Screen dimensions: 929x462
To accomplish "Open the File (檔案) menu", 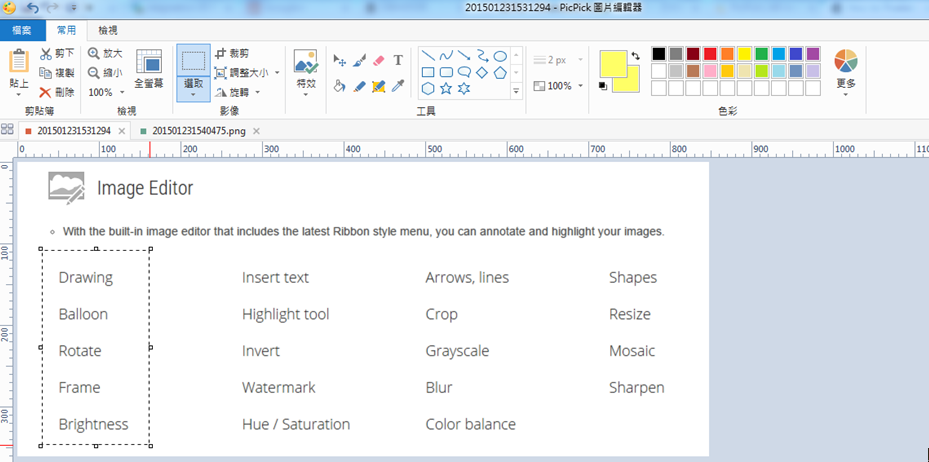I will pos(22,30).
